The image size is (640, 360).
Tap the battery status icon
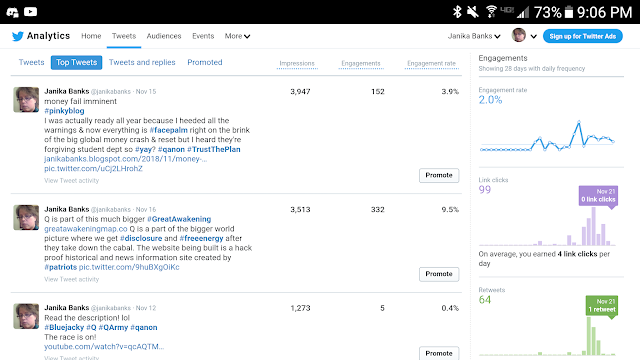tap(569, 12)
